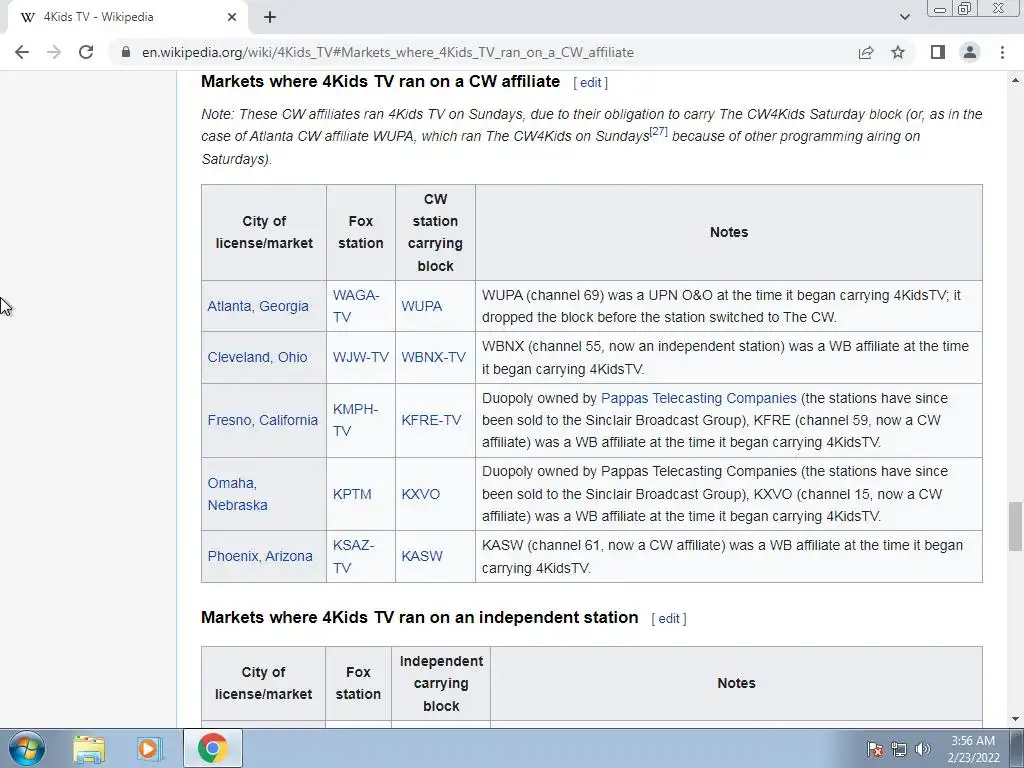Click the scrollbar down arrow

(x=1015, y=719)
